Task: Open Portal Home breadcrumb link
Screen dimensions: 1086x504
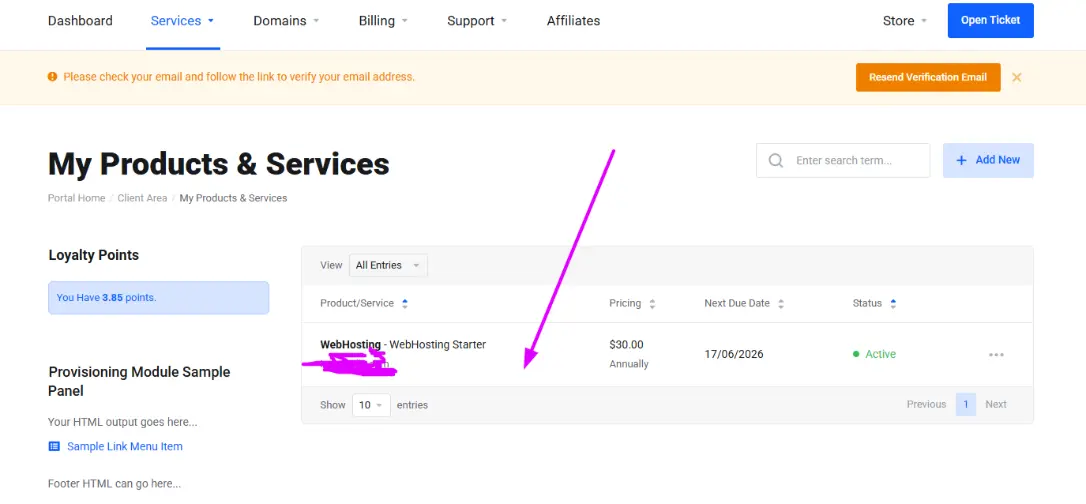Action: (x=76, y=198)
